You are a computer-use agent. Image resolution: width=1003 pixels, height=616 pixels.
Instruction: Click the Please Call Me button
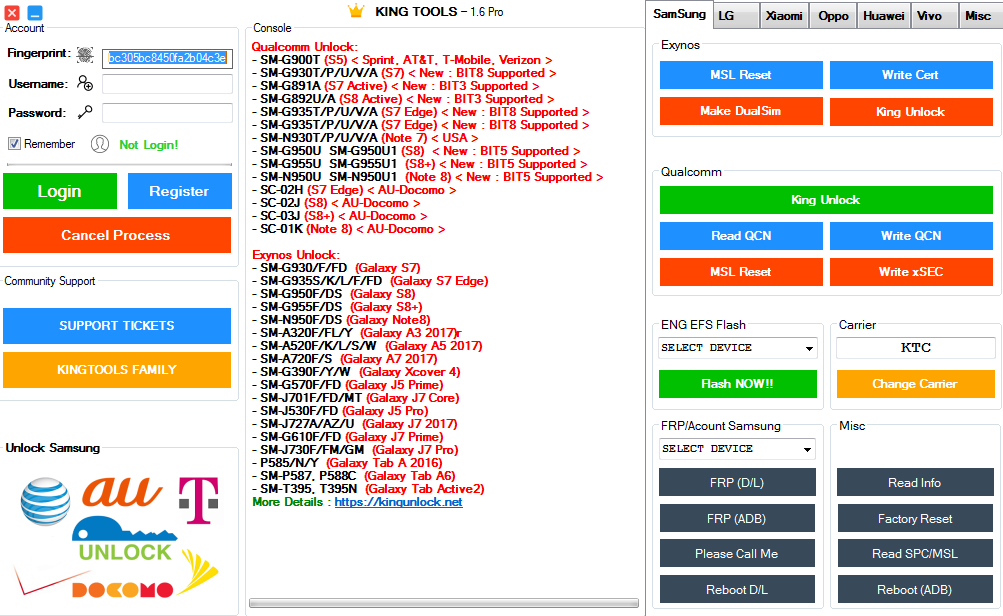tap(737, 553)
